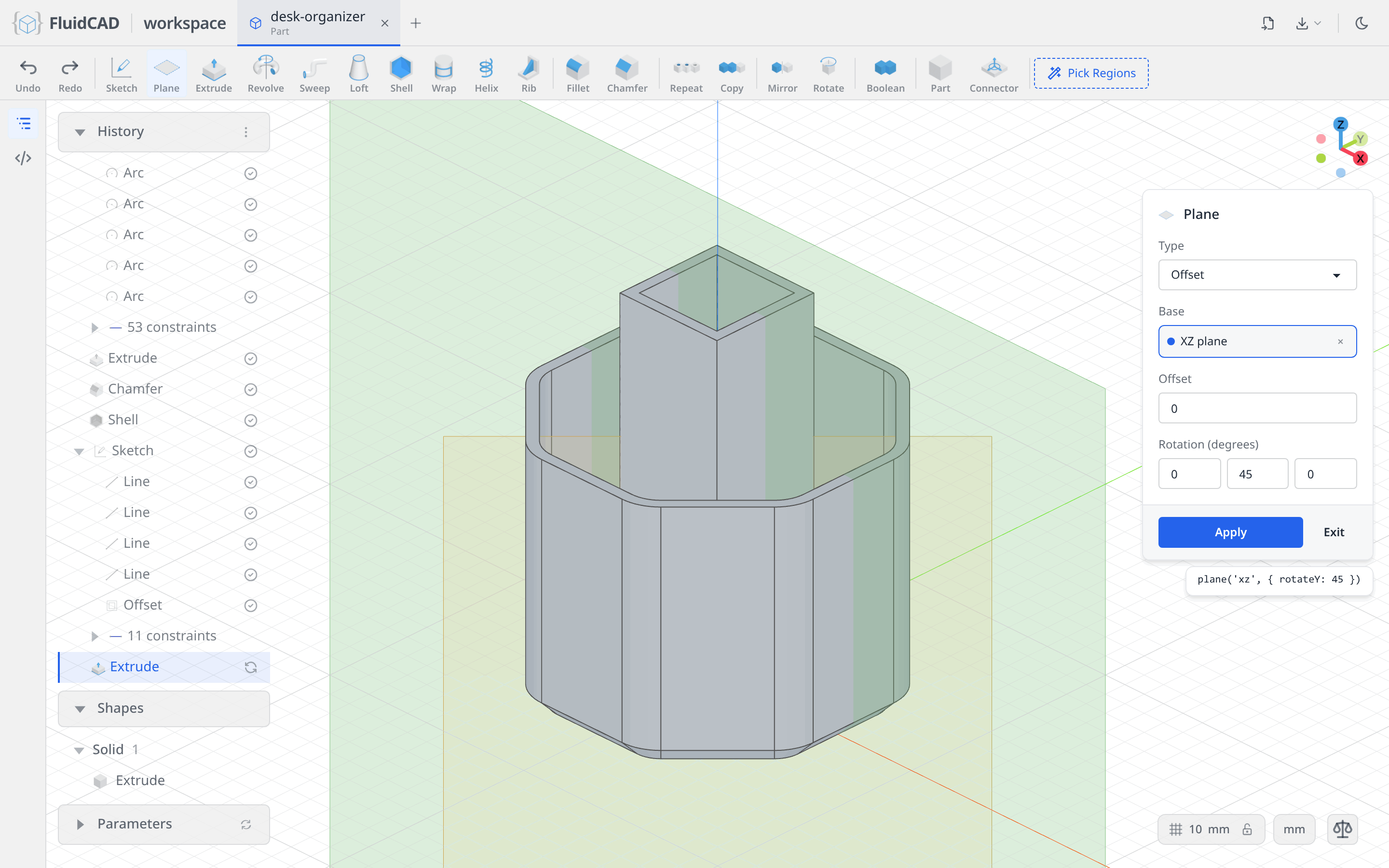Screen dimensions: 1389x868
Task: Click the Pick Regions button
Action: click(x=1091, y=73)
